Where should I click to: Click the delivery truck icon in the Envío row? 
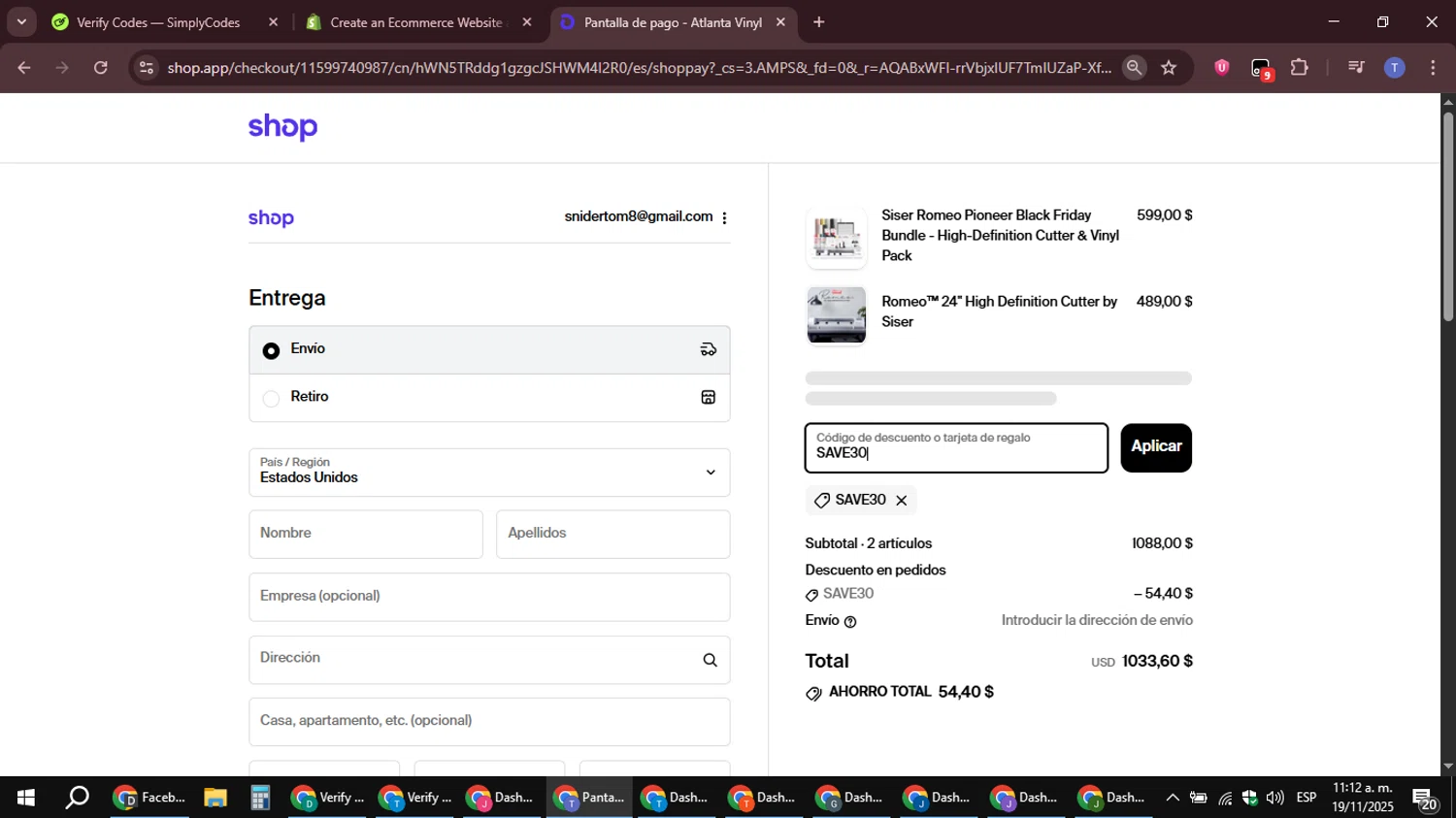[x=709, y=349]
